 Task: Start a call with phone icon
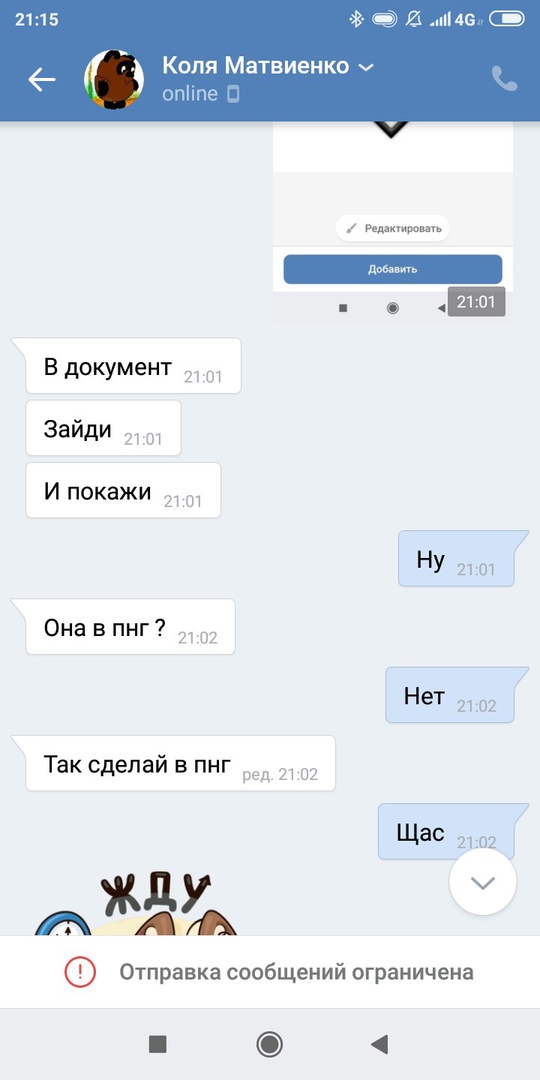click(504, 79)
